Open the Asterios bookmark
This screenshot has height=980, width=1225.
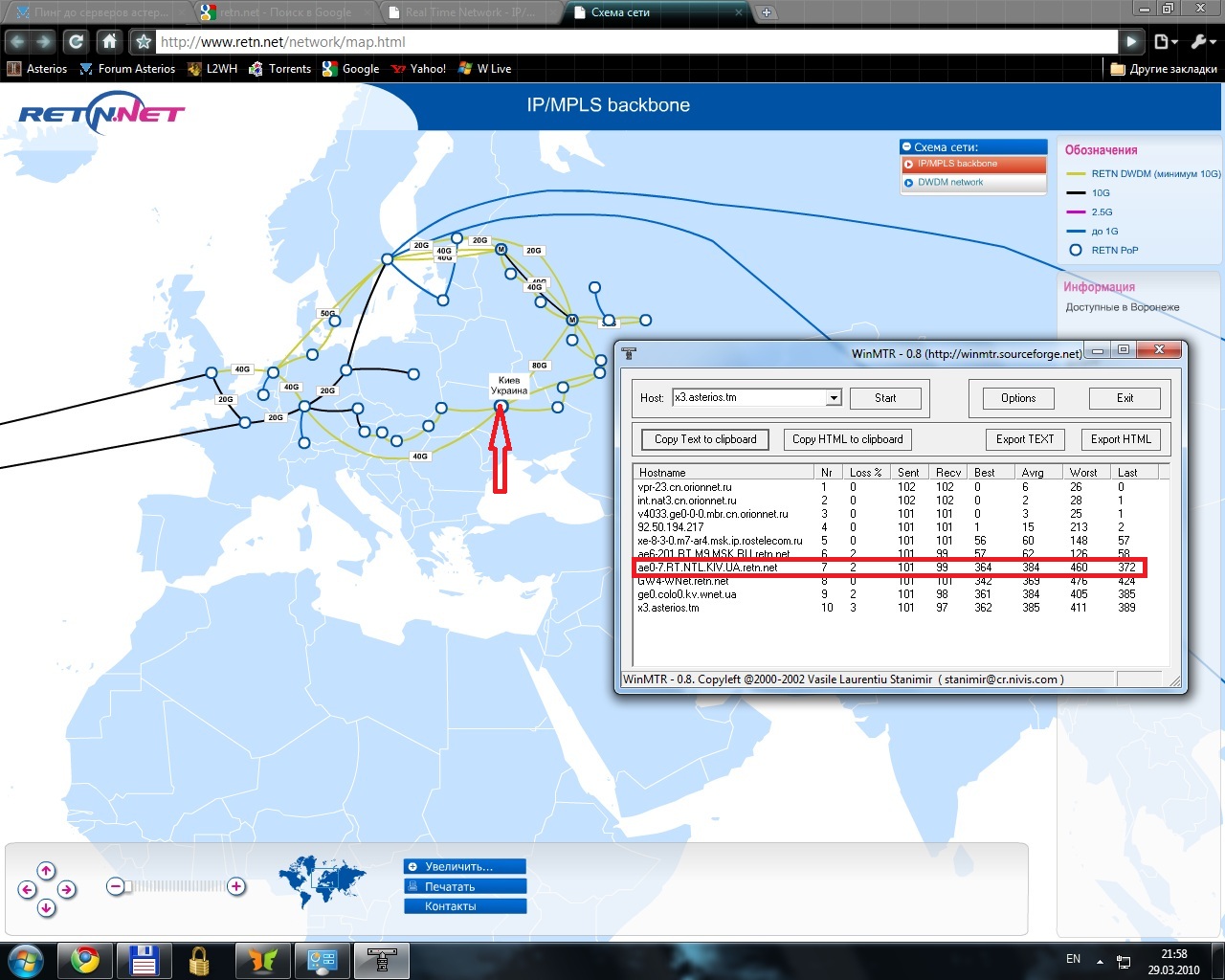[37, 69]
